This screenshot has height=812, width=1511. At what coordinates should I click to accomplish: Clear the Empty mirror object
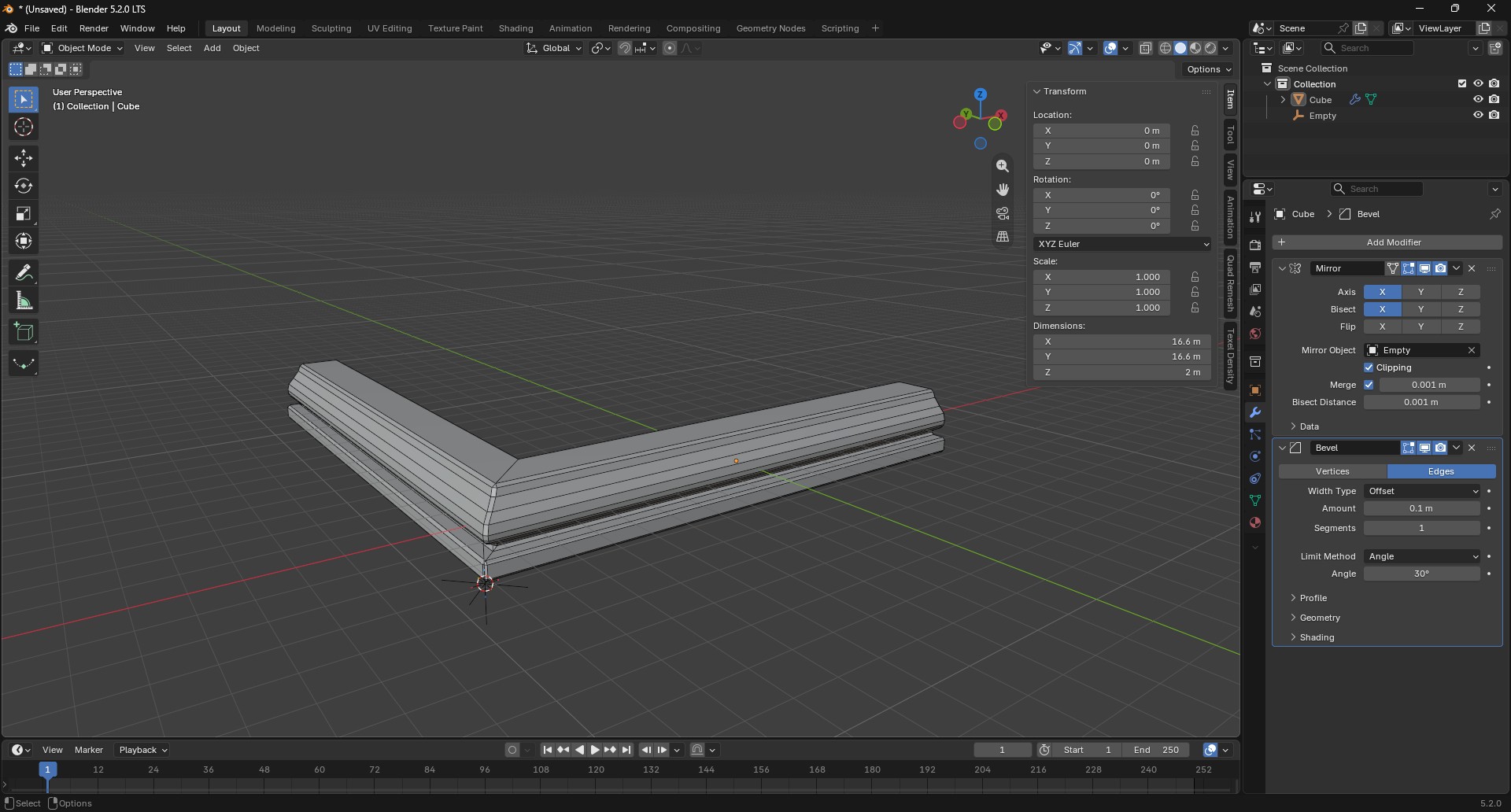(x=1472, y=350)
